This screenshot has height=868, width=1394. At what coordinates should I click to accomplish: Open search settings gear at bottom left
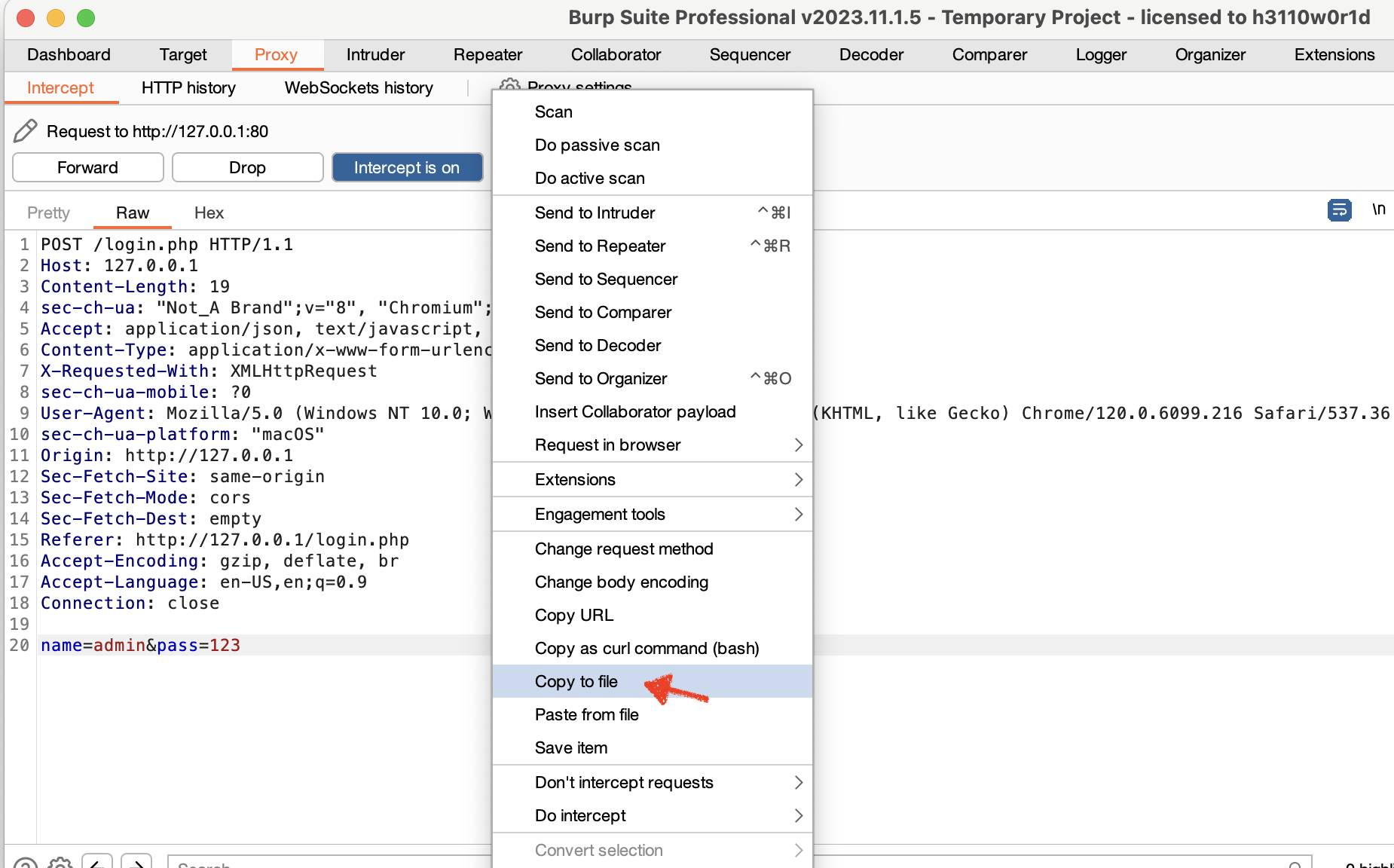[x=60, y=863]
